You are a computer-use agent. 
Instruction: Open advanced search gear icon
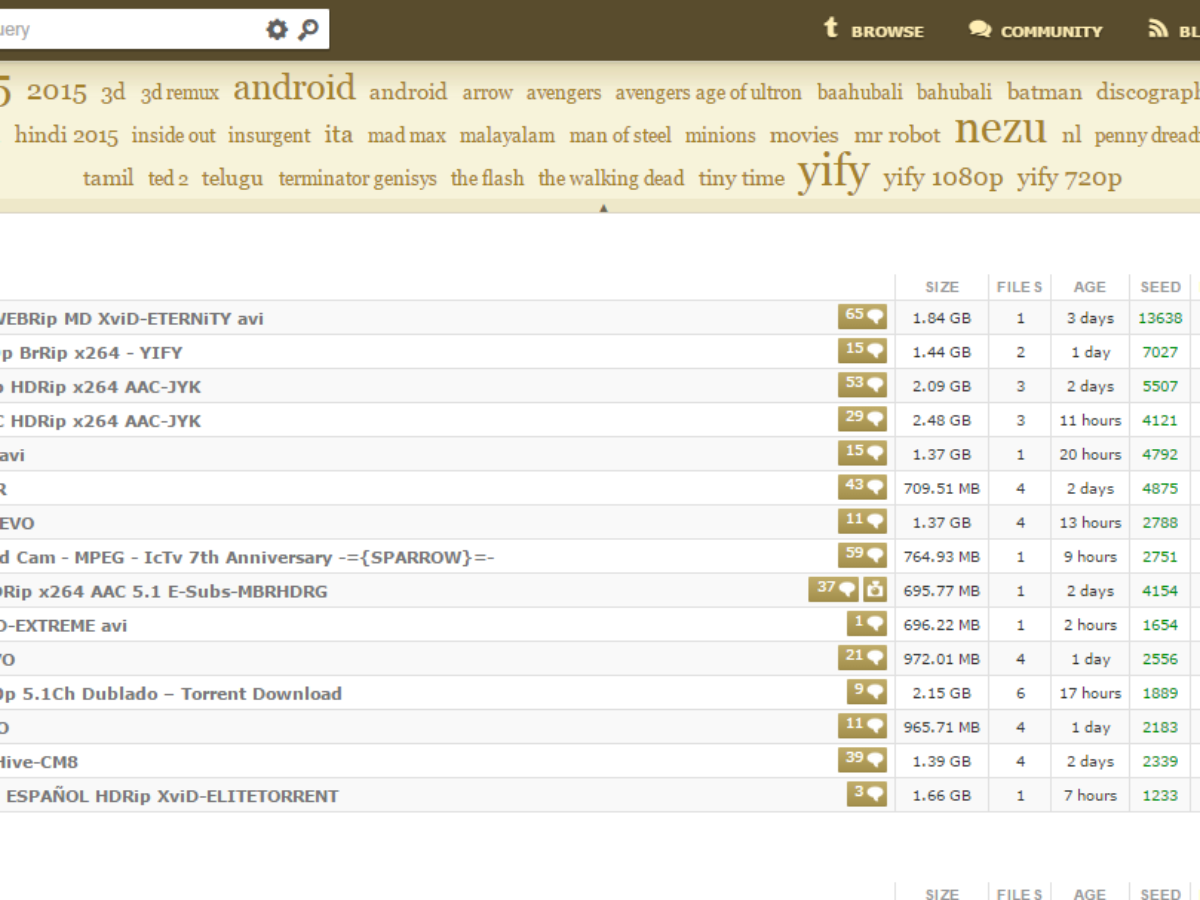pyautogui.click(x=276, y=30)
